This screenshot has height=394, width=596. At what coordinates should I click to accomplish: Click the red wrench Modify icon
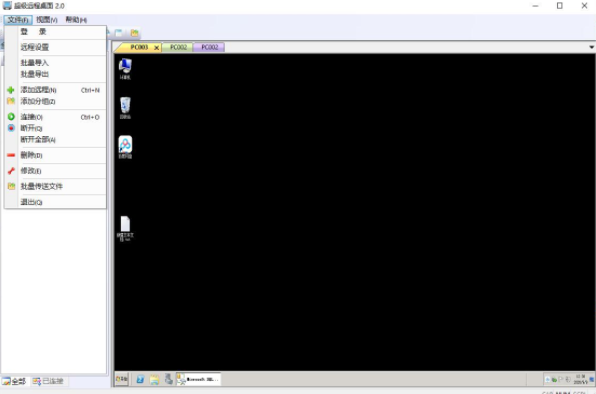11,171
